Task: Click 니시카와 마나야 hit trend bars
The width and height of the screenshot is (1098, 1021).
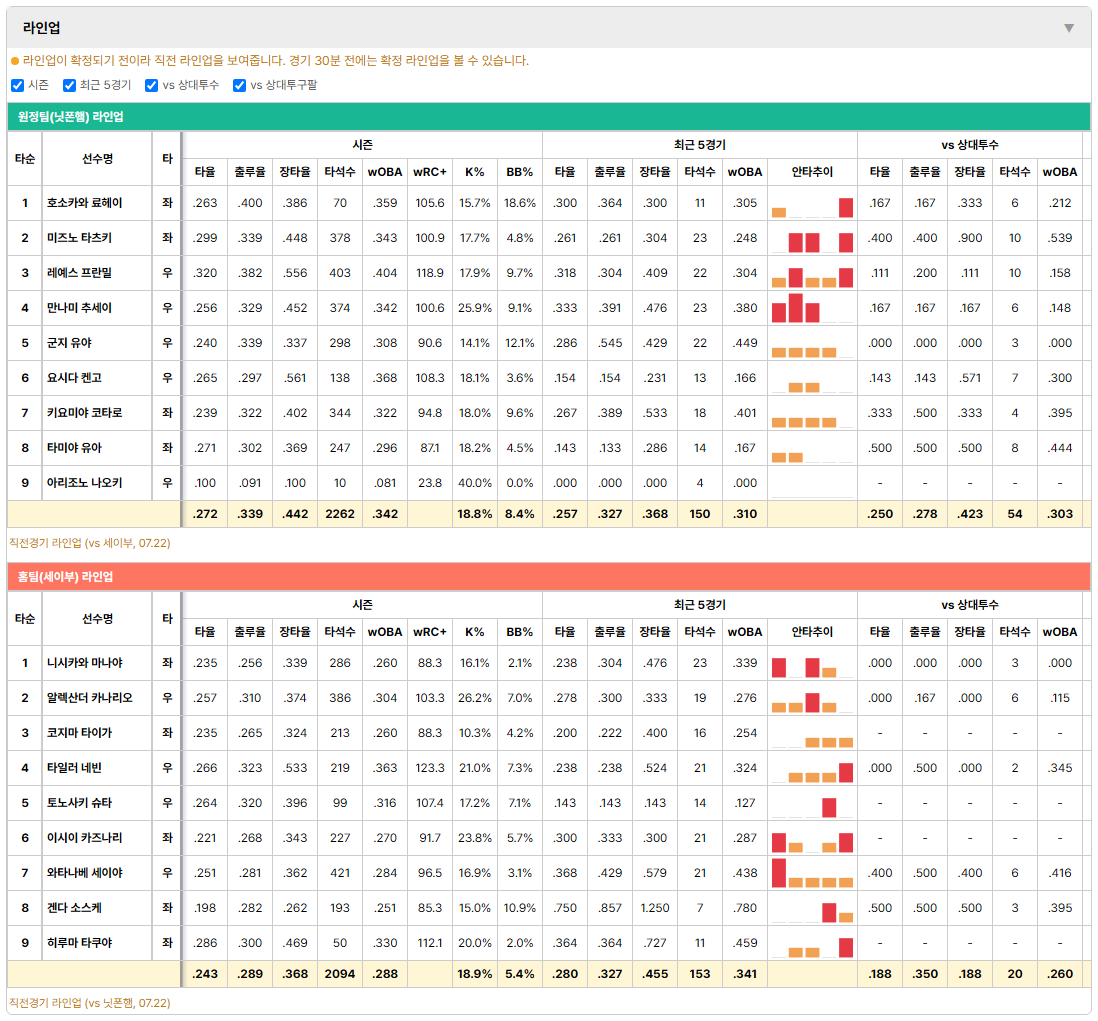Action: tap(812, 663)
